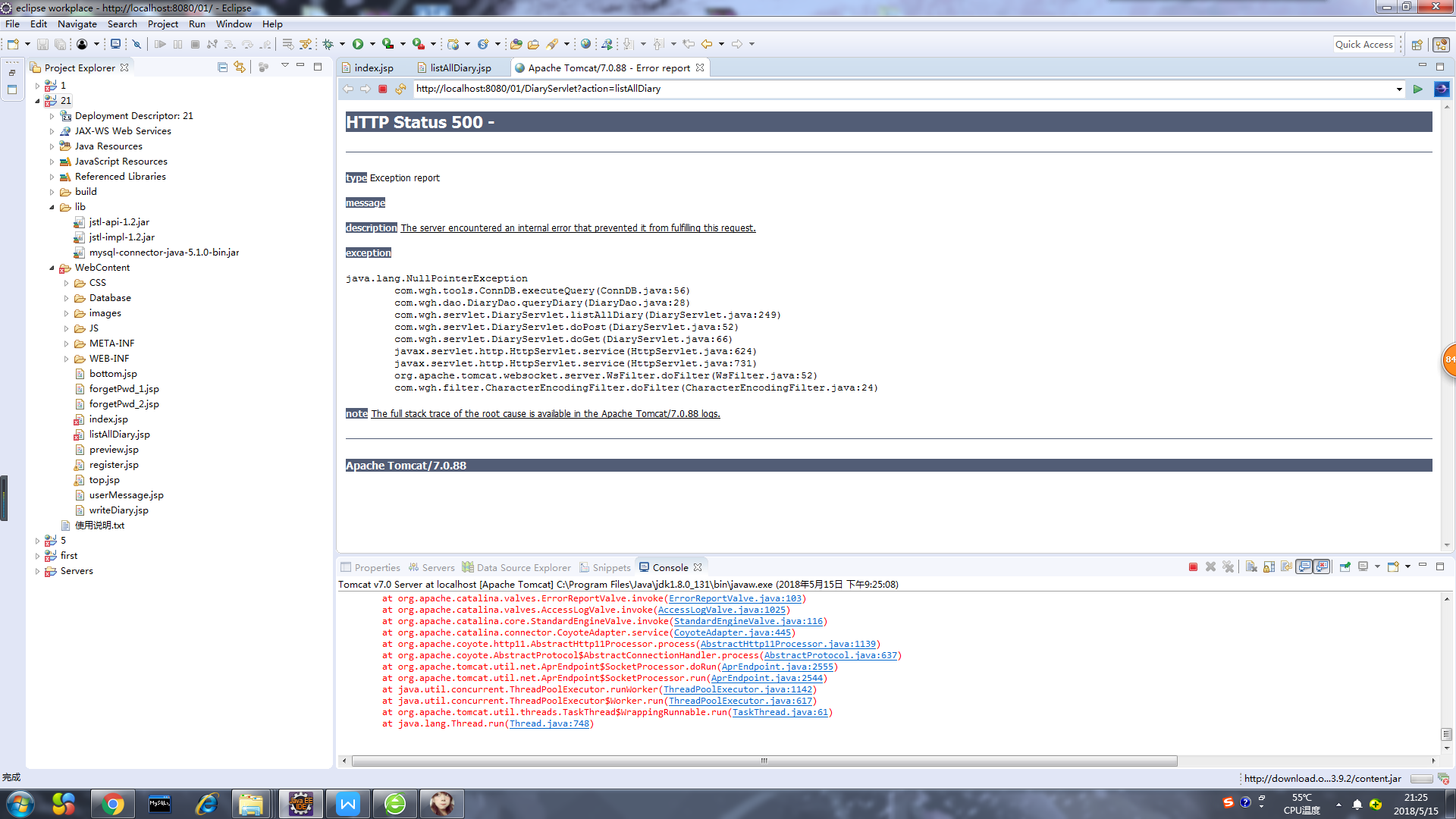This screenshot has width=1456, height=819.
Task: Refresh the internal browser page
Action: 400,89
